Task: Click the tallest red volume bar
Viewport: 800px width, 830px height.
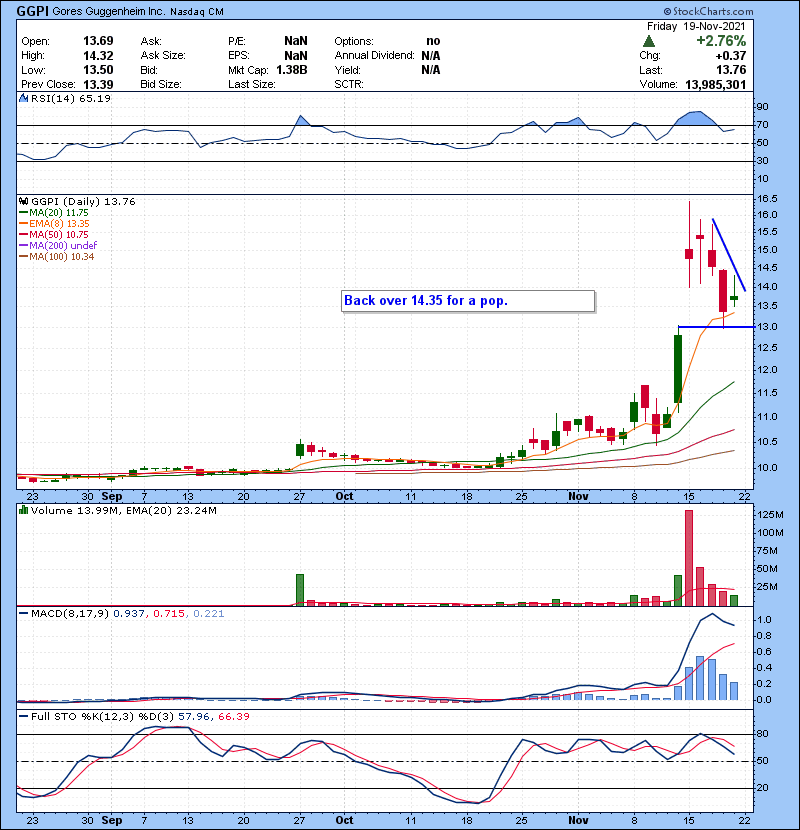Action: [x=689, y=558]
